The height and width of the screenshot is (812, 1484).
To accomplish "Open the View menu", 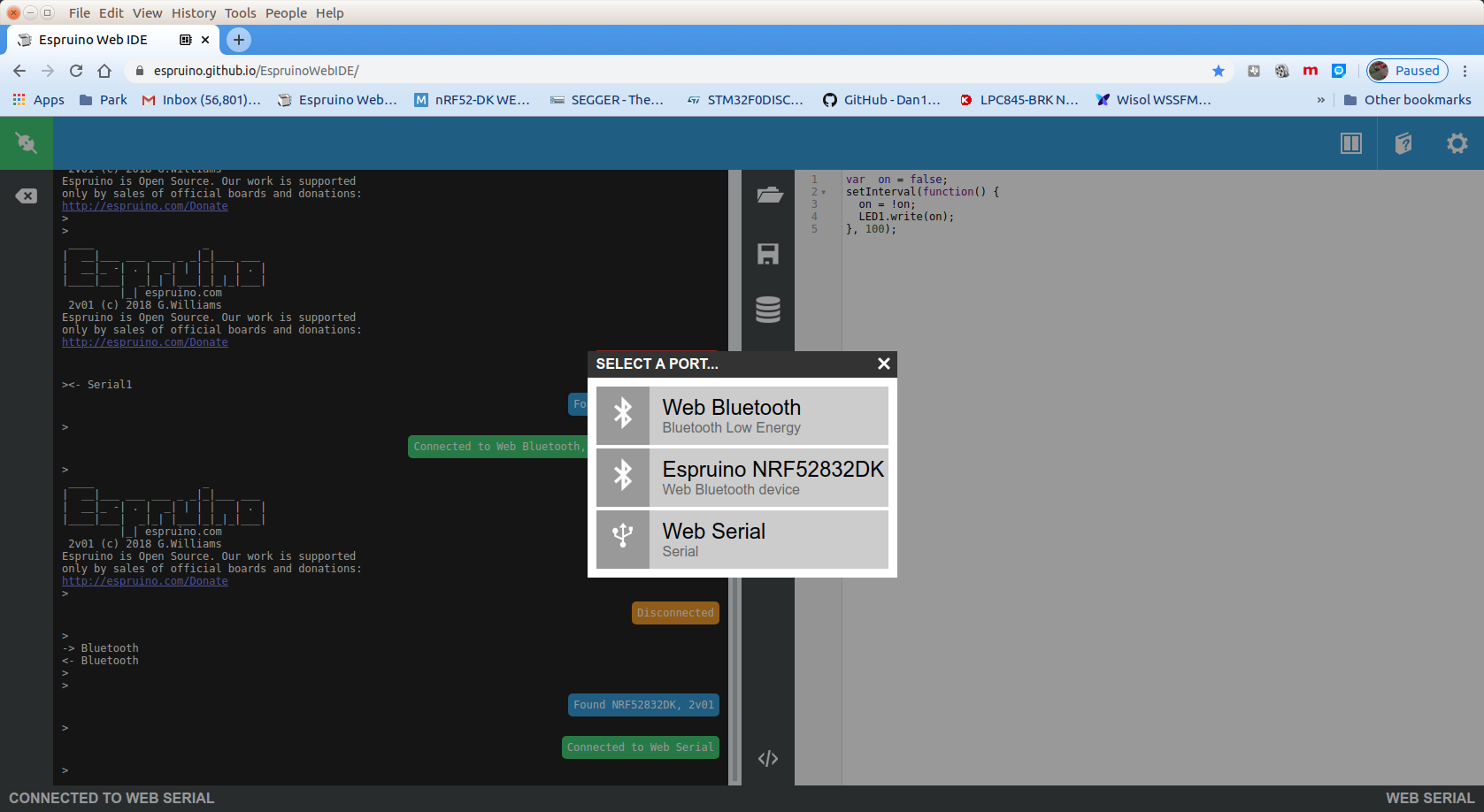I will pyautogui.click(x=148, y=13).
